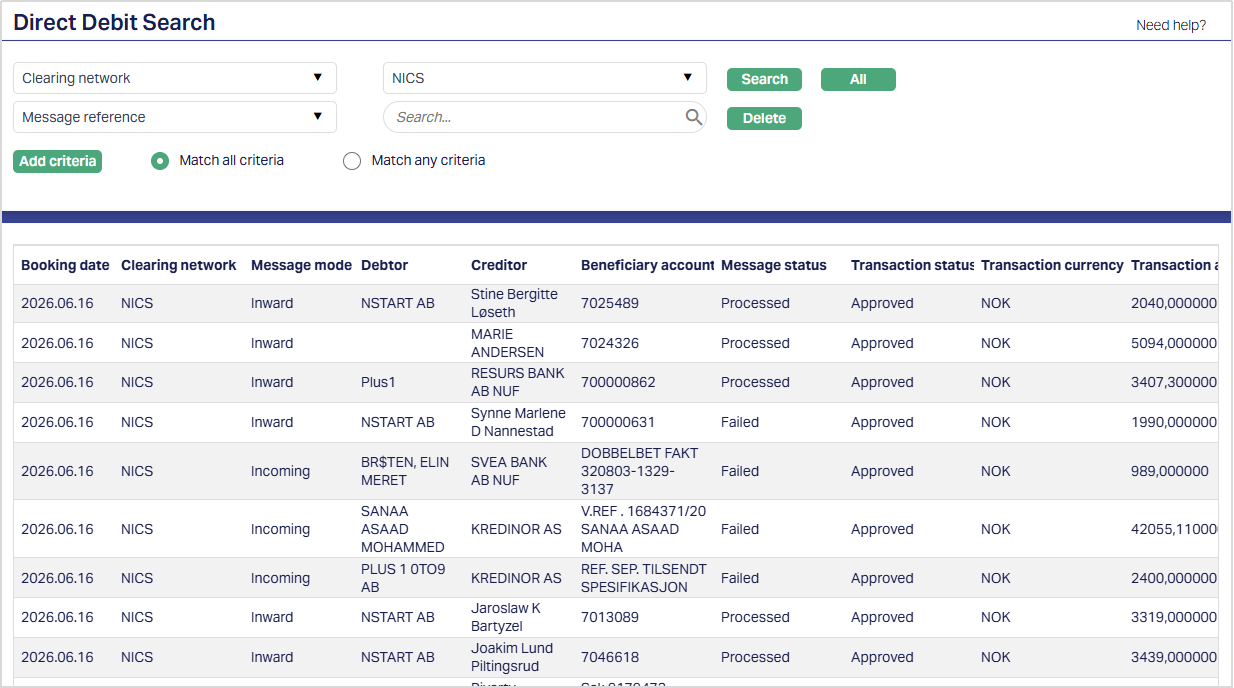Click amount 3407,300000 cell
This screenshot has width=1234, height=688.
click(1174, 382)
